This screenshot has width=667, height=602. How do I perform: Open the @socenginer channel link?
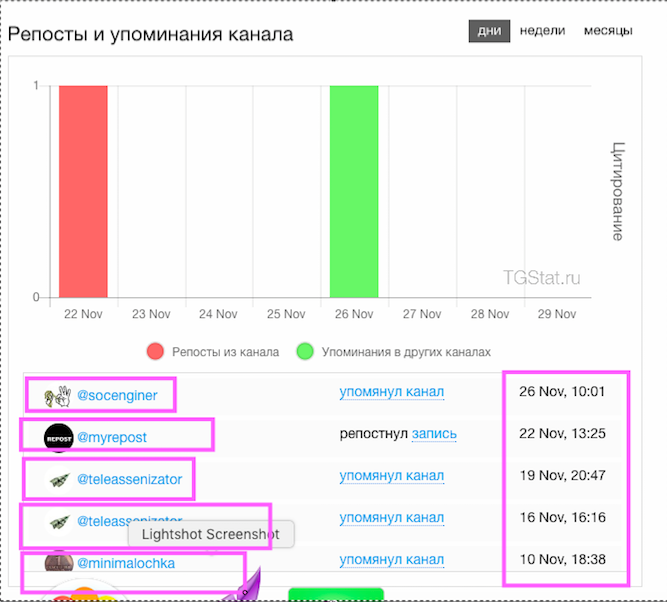tap(117, 395)
